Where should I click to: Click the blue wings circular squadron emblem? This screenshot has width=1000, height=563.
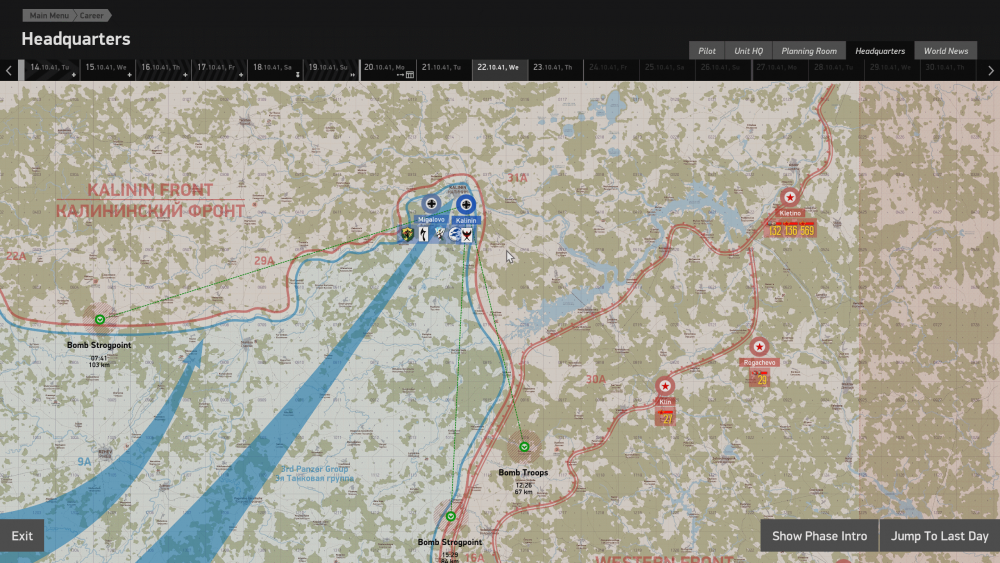[454, 234]
